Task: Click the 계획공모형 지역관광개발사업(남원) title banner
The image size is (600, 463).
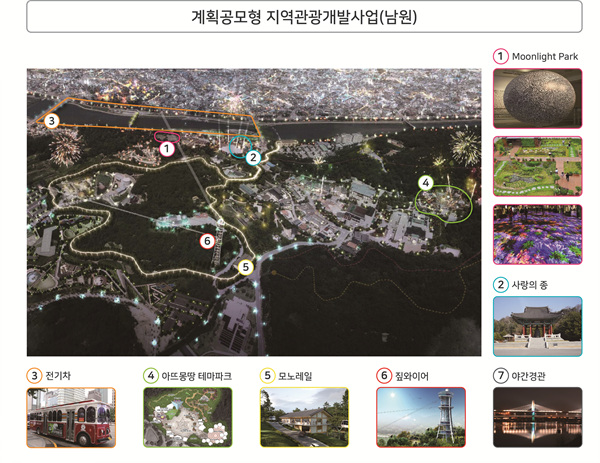Action: point(302,17)
